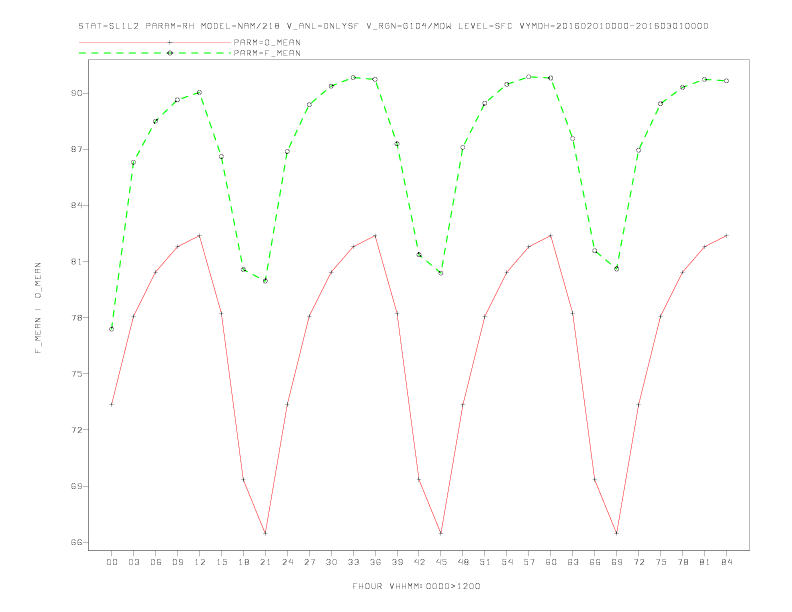The width and height of the screenshot is (792, 612).
Task: Click x-axis tick label 12
Action: click(200, 562)
